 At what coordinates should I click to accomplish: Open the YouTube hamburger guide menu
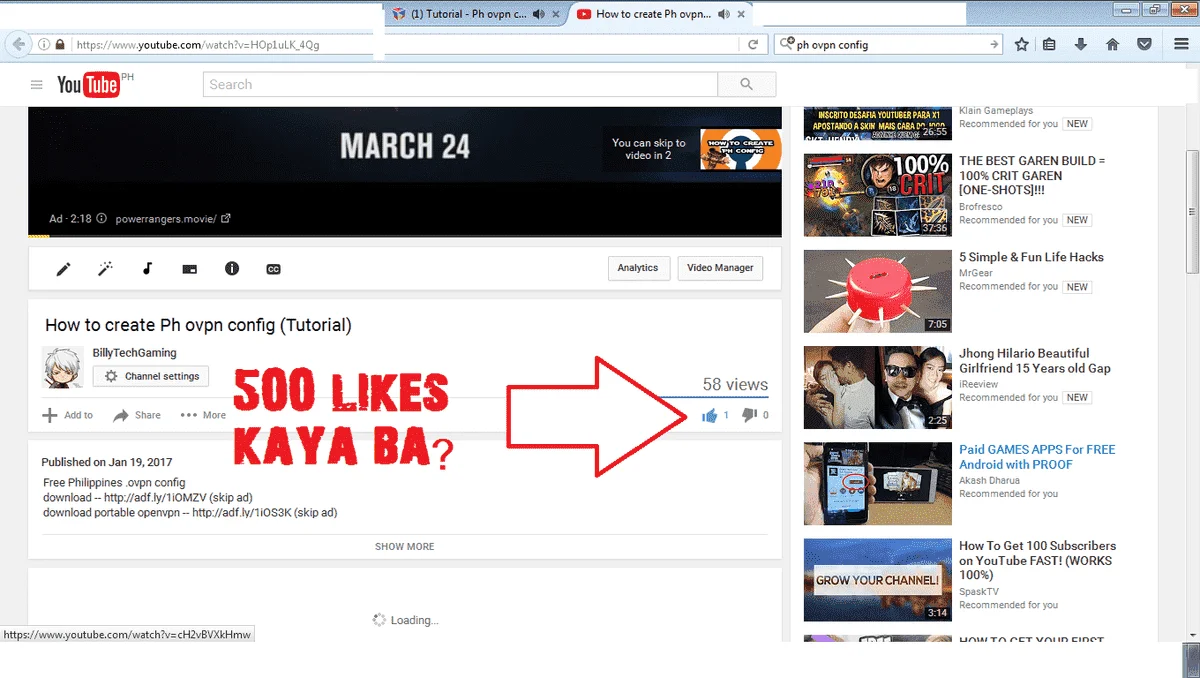coord(37,85)
